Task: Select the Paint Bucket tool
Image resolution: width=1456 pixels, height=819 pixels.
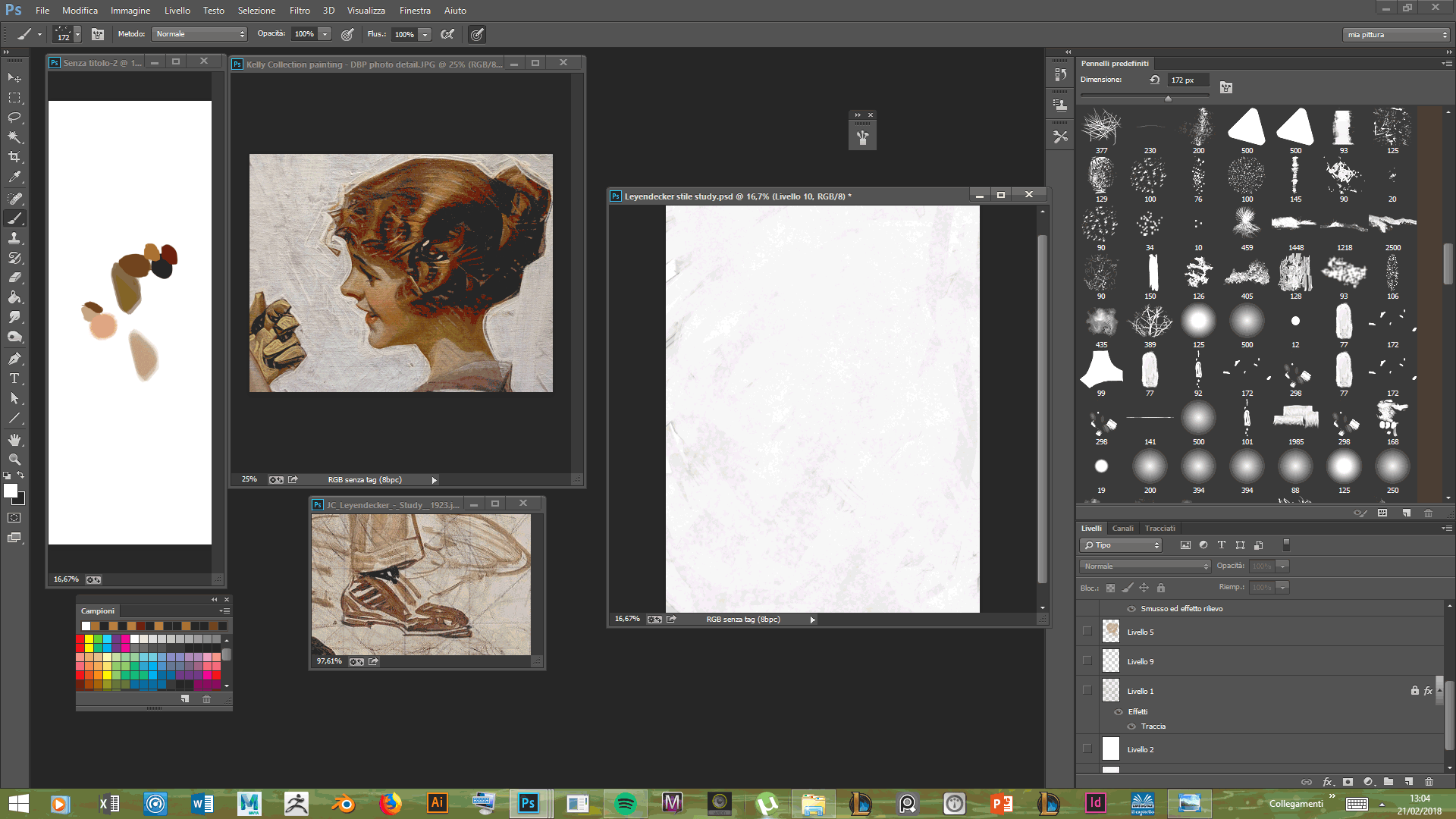Action: [14, 297]
